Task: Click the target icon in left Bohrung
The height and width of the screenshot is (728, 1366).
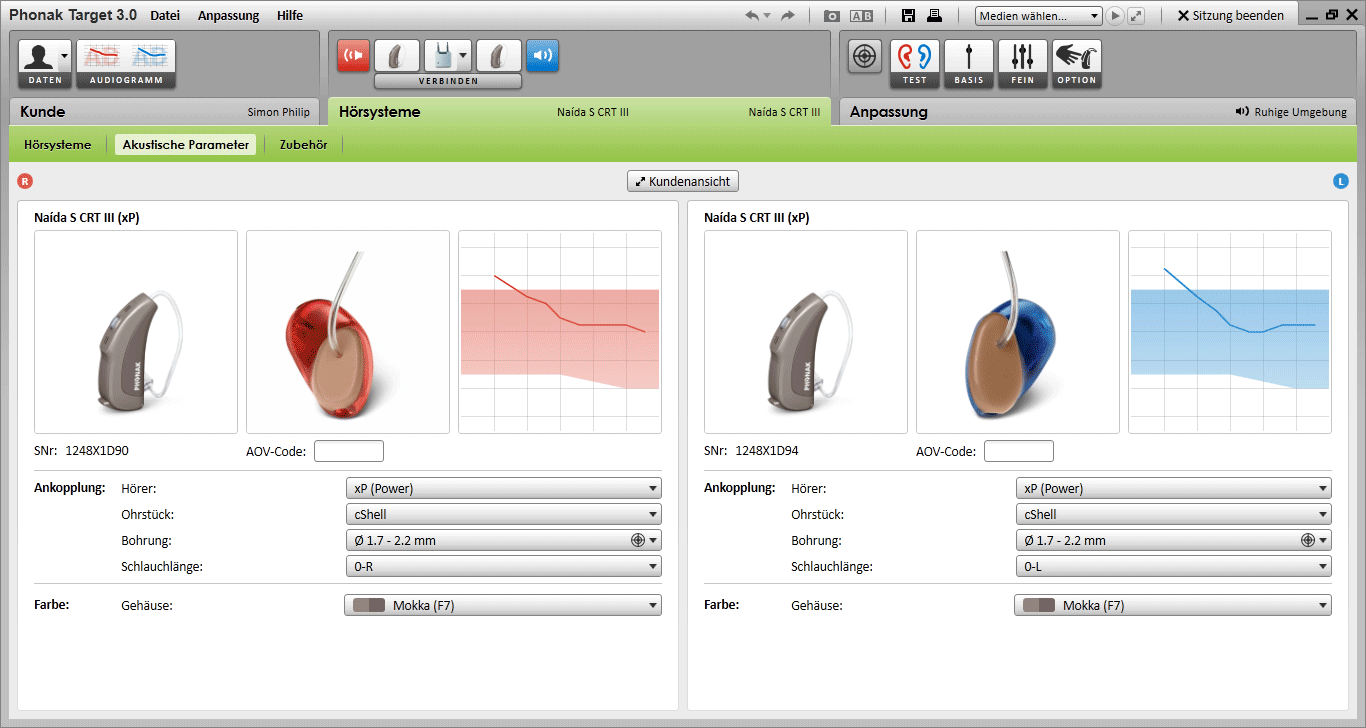Action: pos(1307,540)
